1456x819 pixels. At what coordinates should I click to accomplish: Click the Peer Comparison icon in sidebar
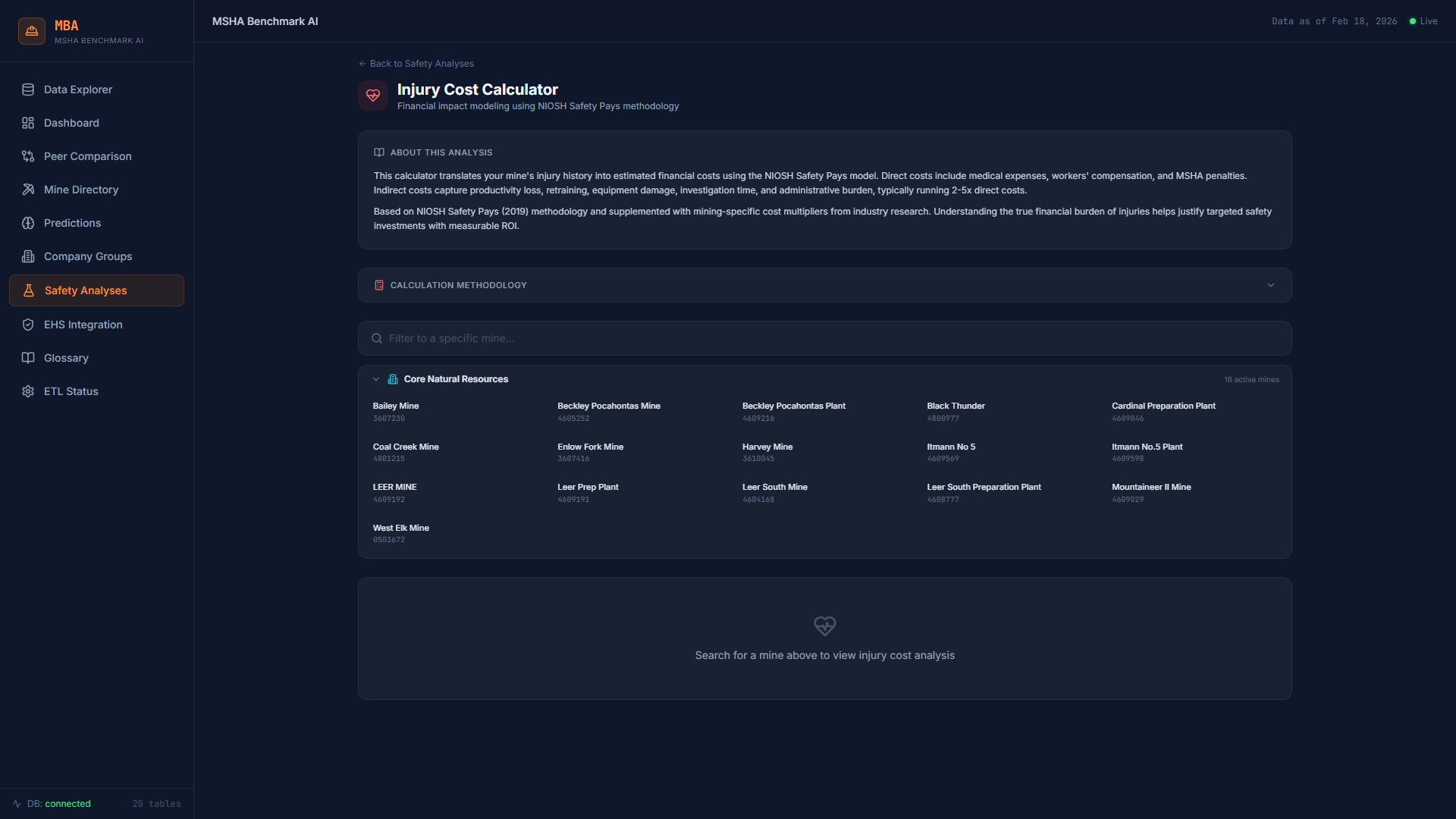coord(28,156)
